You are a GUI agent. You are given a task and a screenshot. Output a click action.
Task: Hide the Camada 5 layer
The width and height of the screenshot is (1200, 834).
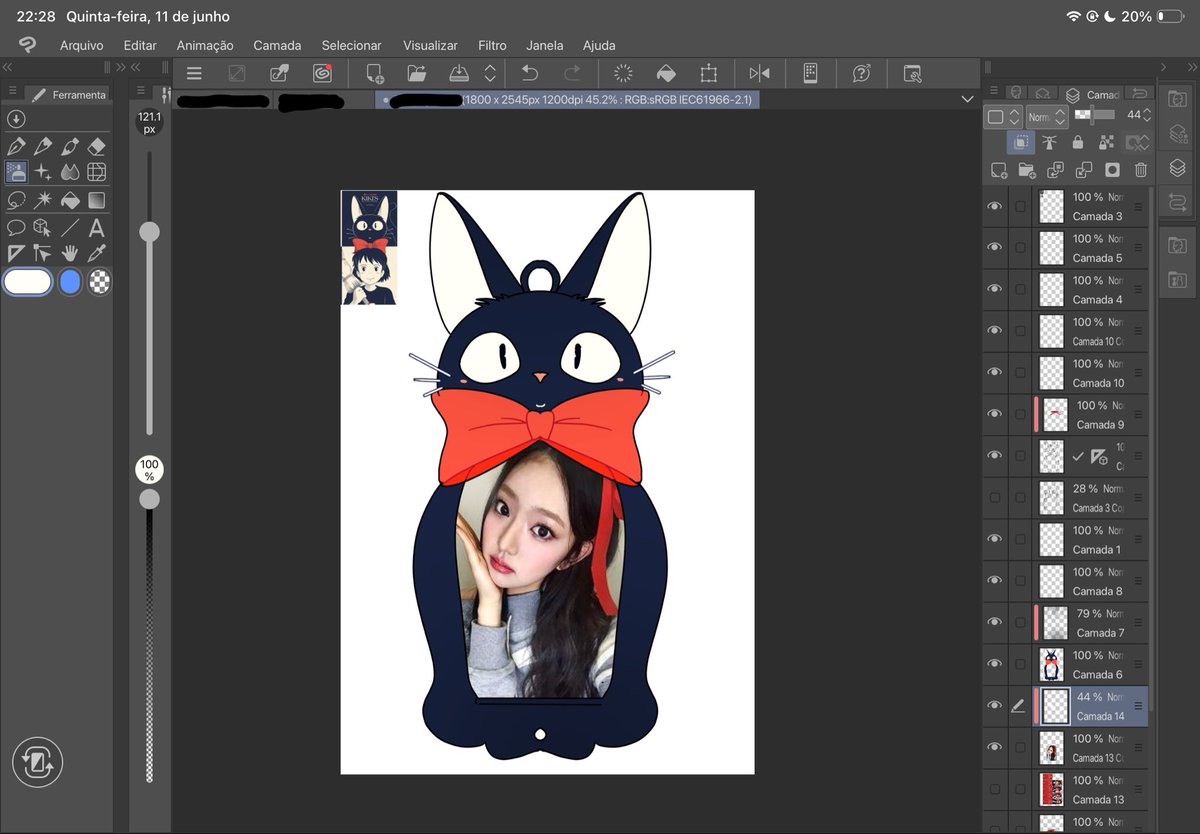tap(994, 247)
